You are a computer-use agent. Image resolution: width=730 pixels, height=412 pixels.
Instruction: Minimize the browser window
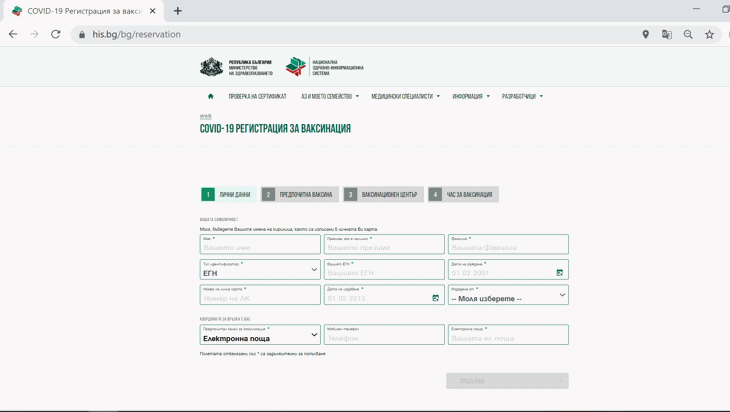(696, 8)
